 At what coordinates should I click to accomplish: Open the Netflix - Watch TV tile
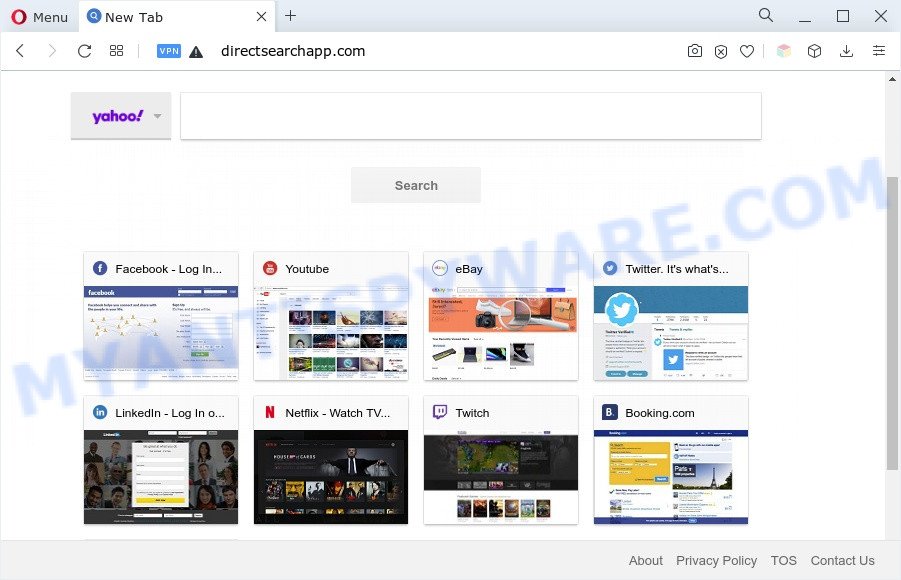tap(331, 460)
